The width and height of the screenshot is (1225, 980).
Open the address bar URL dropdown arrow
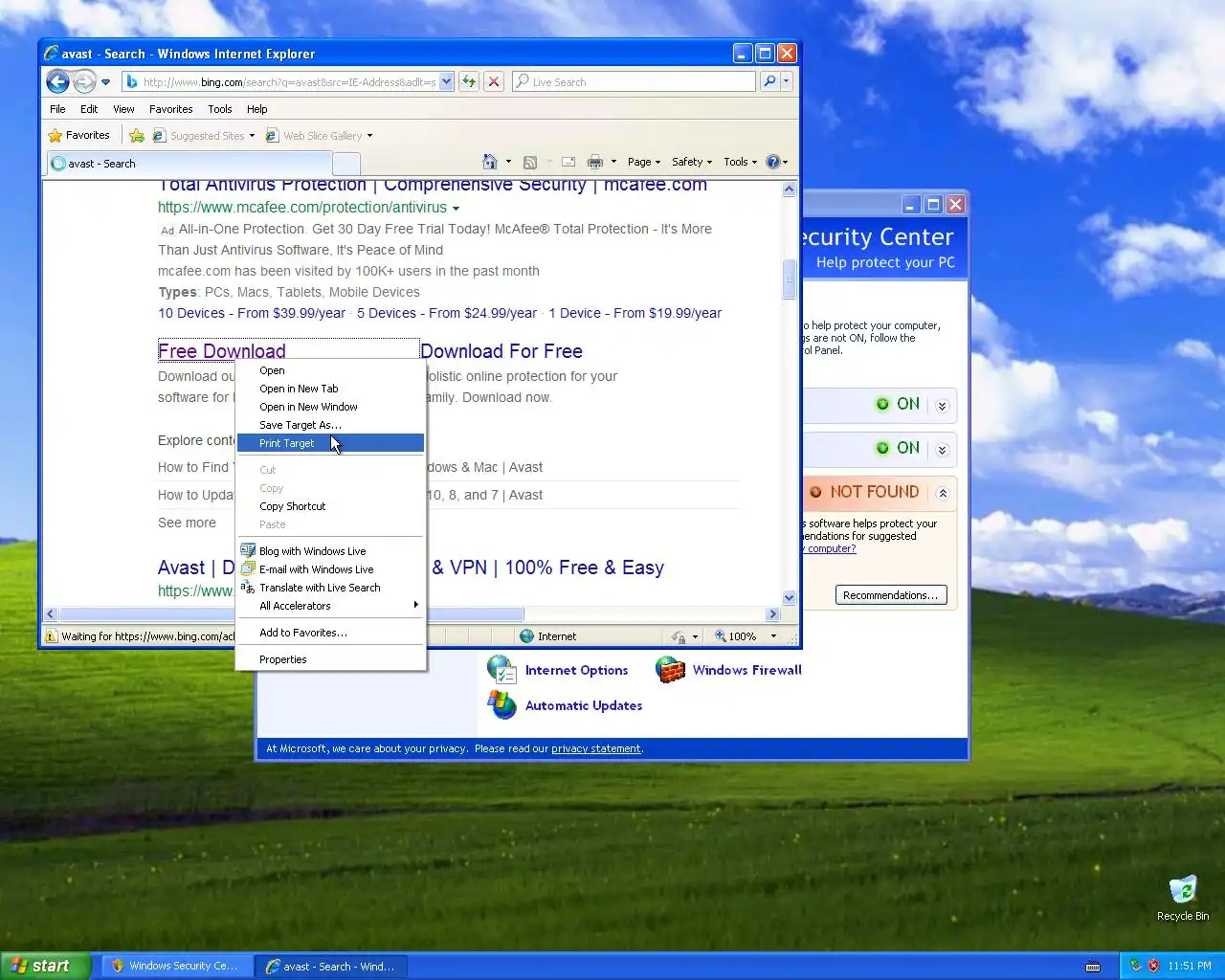(446, 82)
